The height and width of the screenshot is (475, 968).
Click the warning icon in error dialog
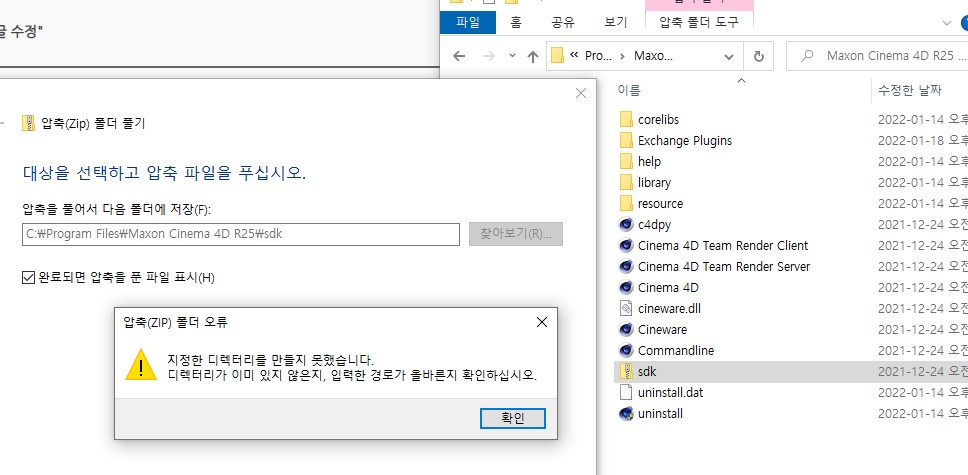coord(141,364)
